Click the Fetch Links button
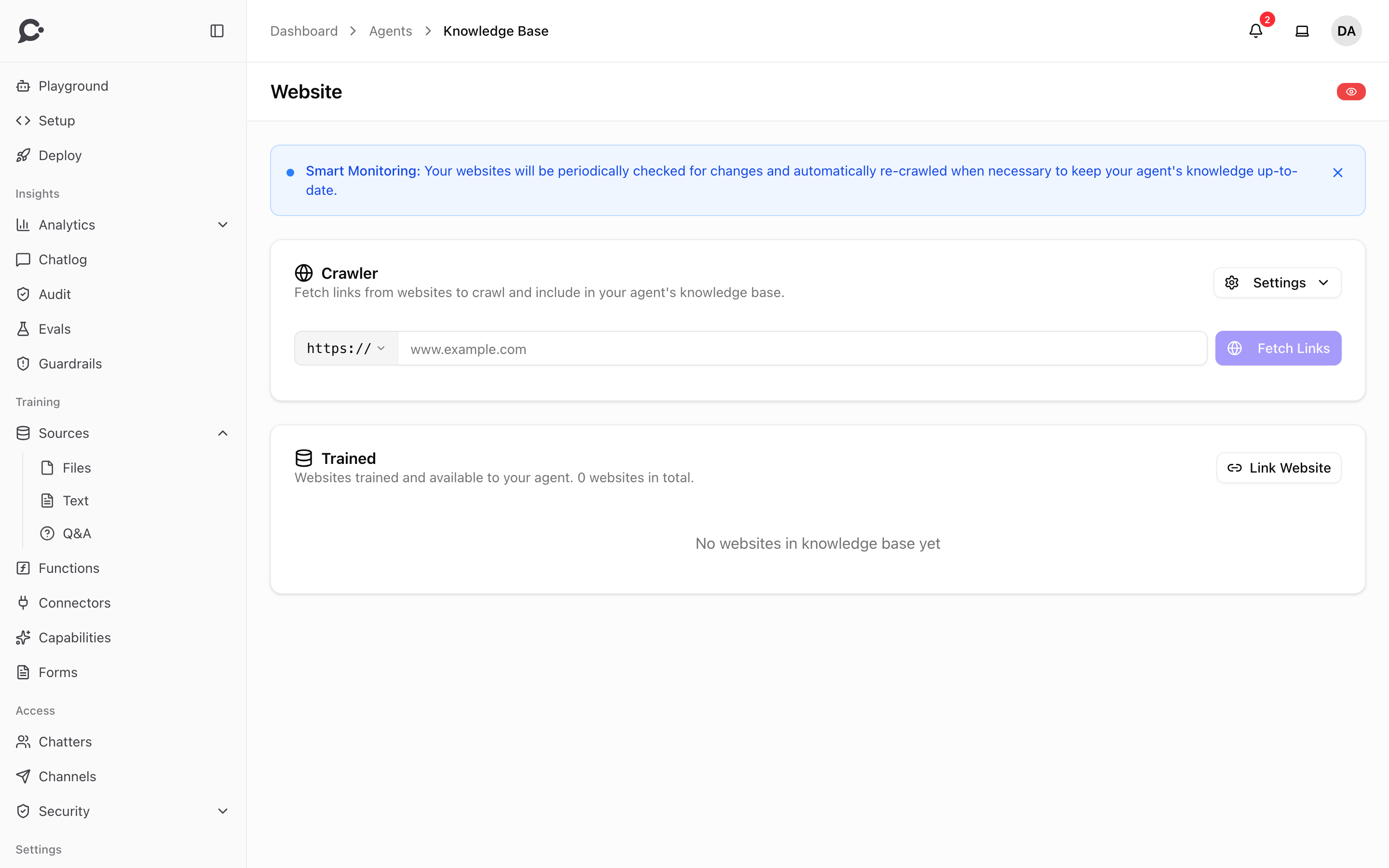Screen dimensions: 1389x868 (1278, 349)
